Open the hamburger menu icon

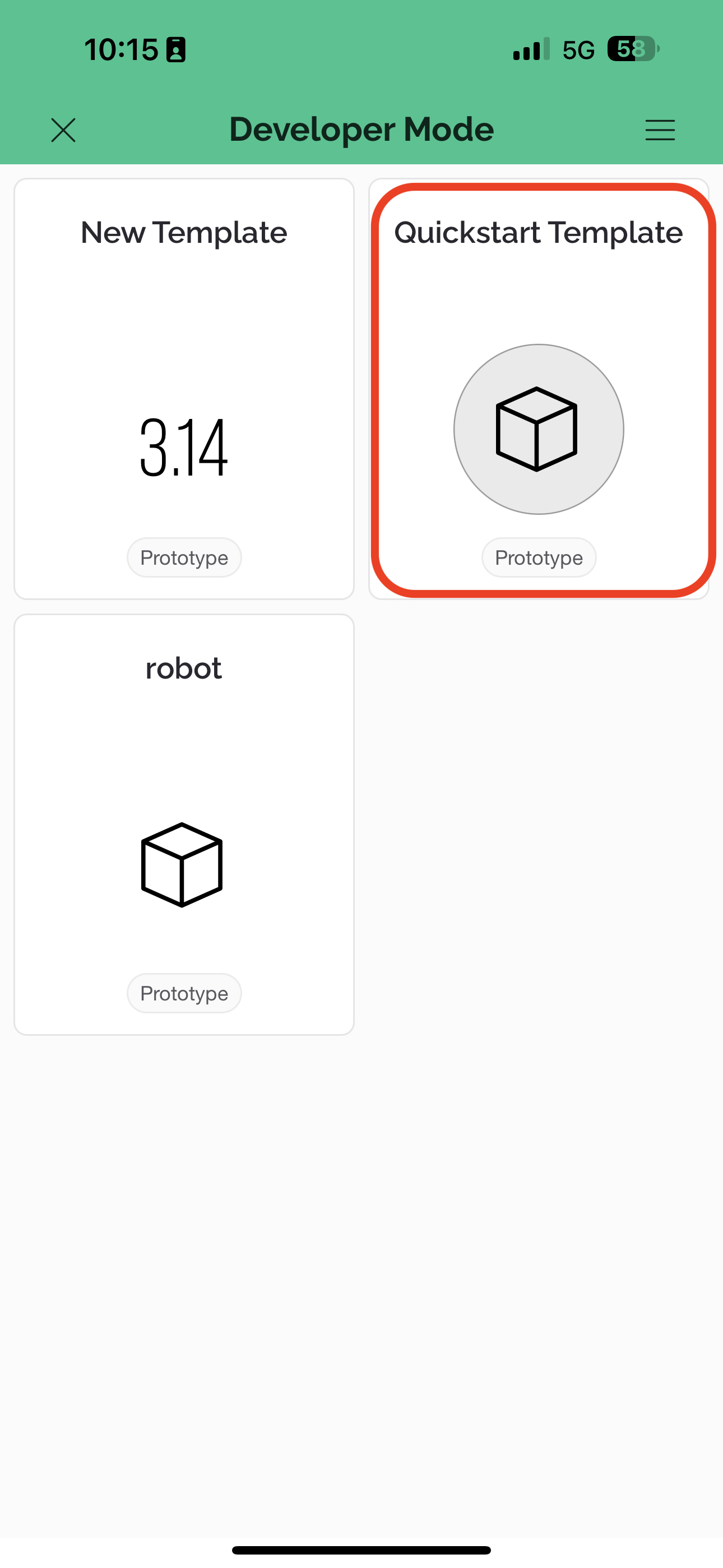tap(660, 130)
